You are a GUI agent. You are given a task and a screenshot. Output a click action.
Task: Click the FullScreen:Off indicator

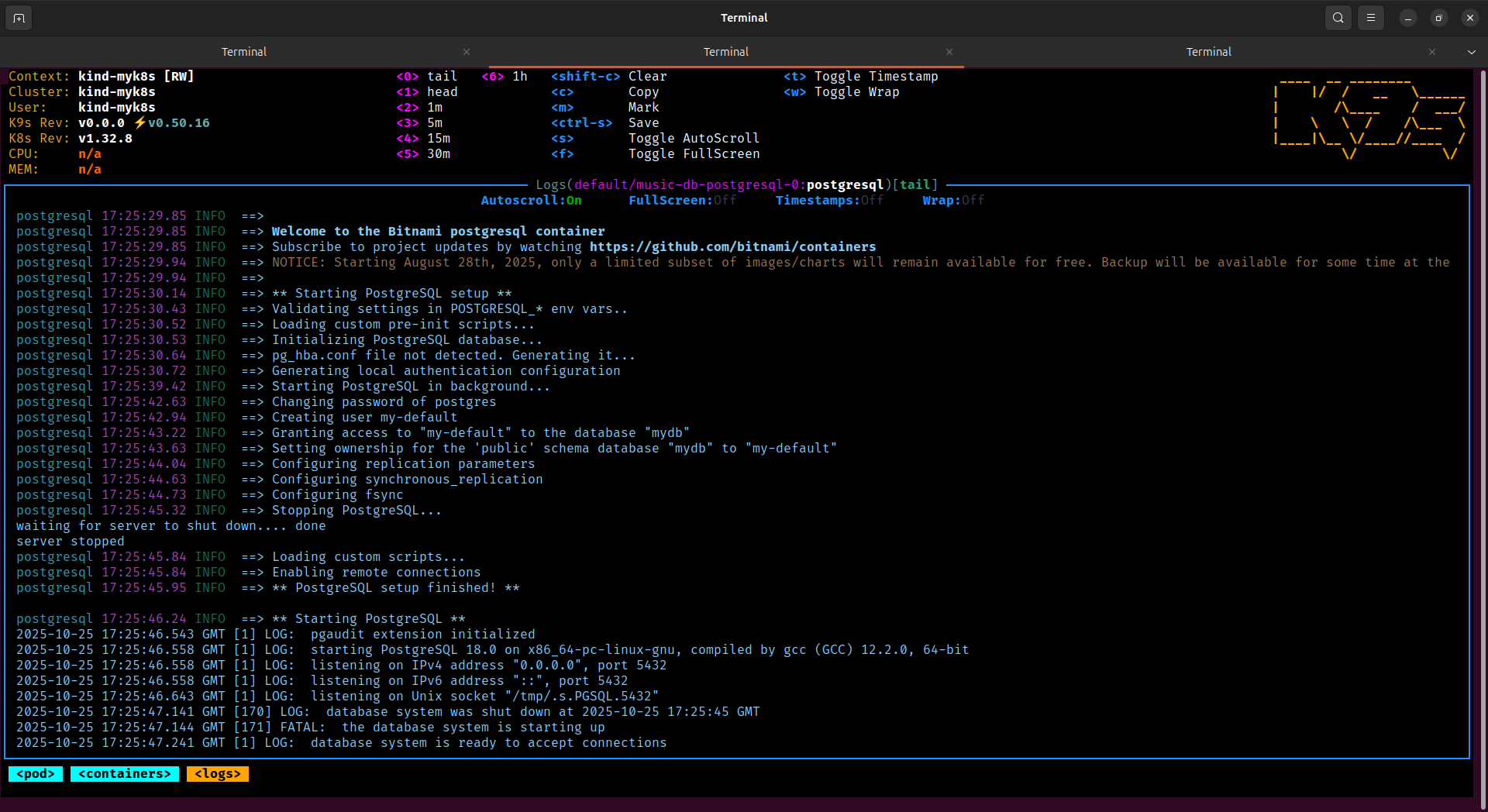tap(682, 201)
